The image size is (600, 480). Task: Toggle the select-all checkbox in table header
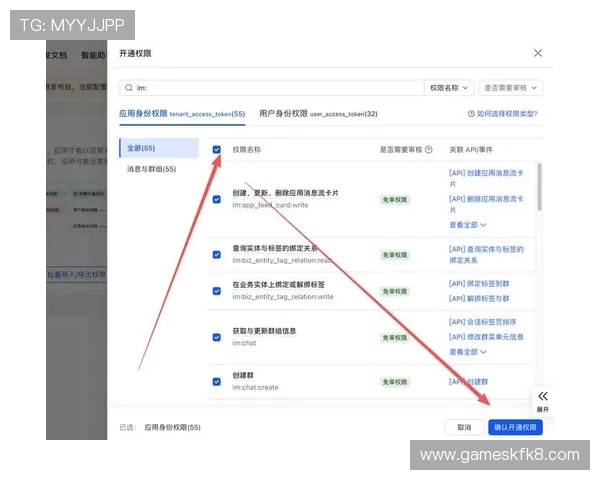[x=217, y=149]
